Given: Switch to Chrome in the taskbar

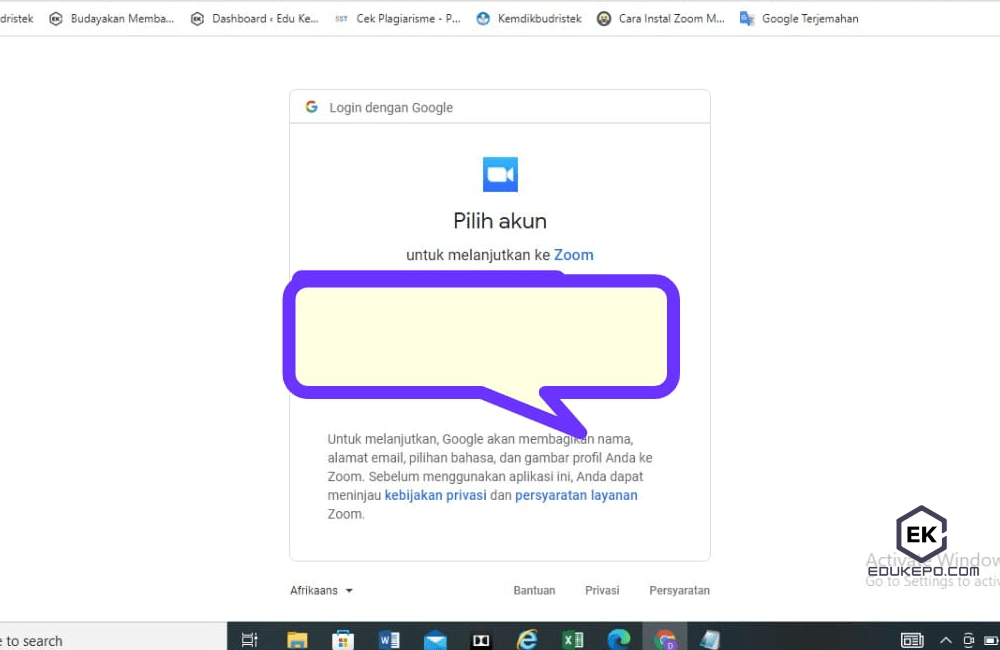Looking at the screenshot, I should click(x=665, y=640).
